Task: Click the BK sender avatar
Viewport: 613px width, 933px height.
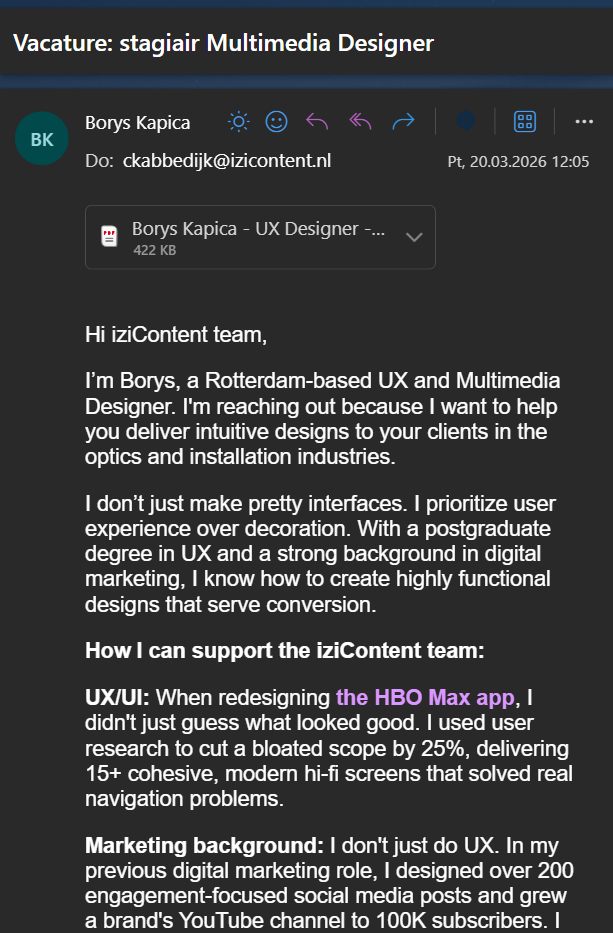Action: coord(42,140)
